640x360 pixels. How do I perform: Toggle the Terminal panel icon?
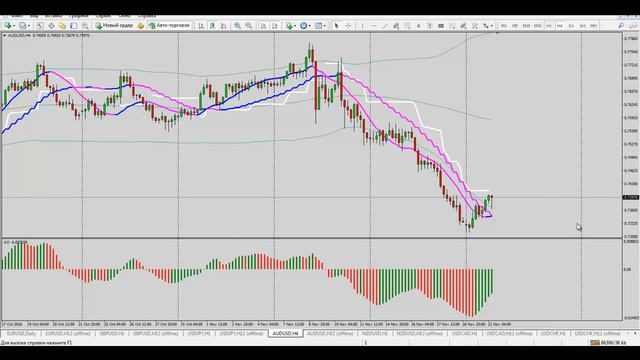(x=73, y=26)
